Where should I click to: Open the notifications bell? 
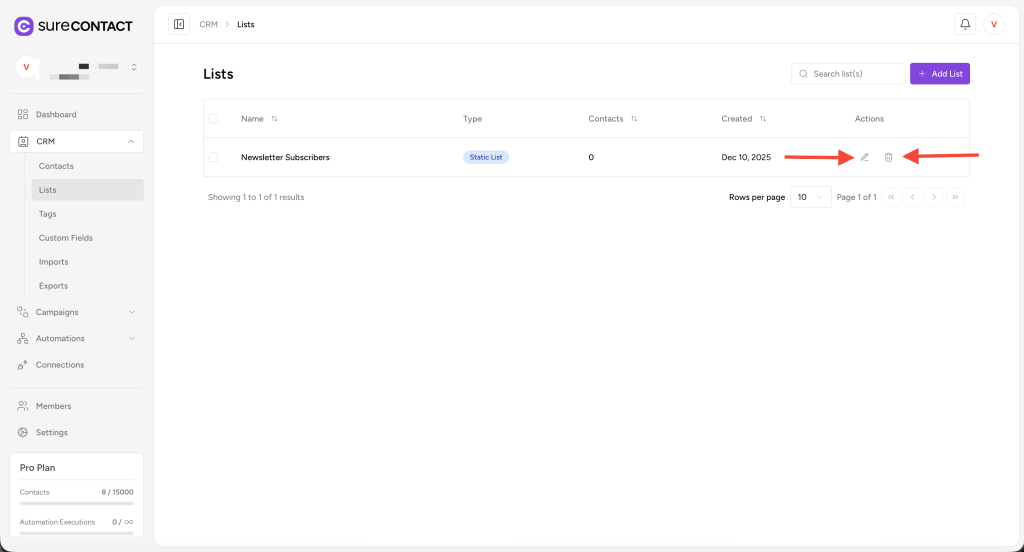coord(965,24)
